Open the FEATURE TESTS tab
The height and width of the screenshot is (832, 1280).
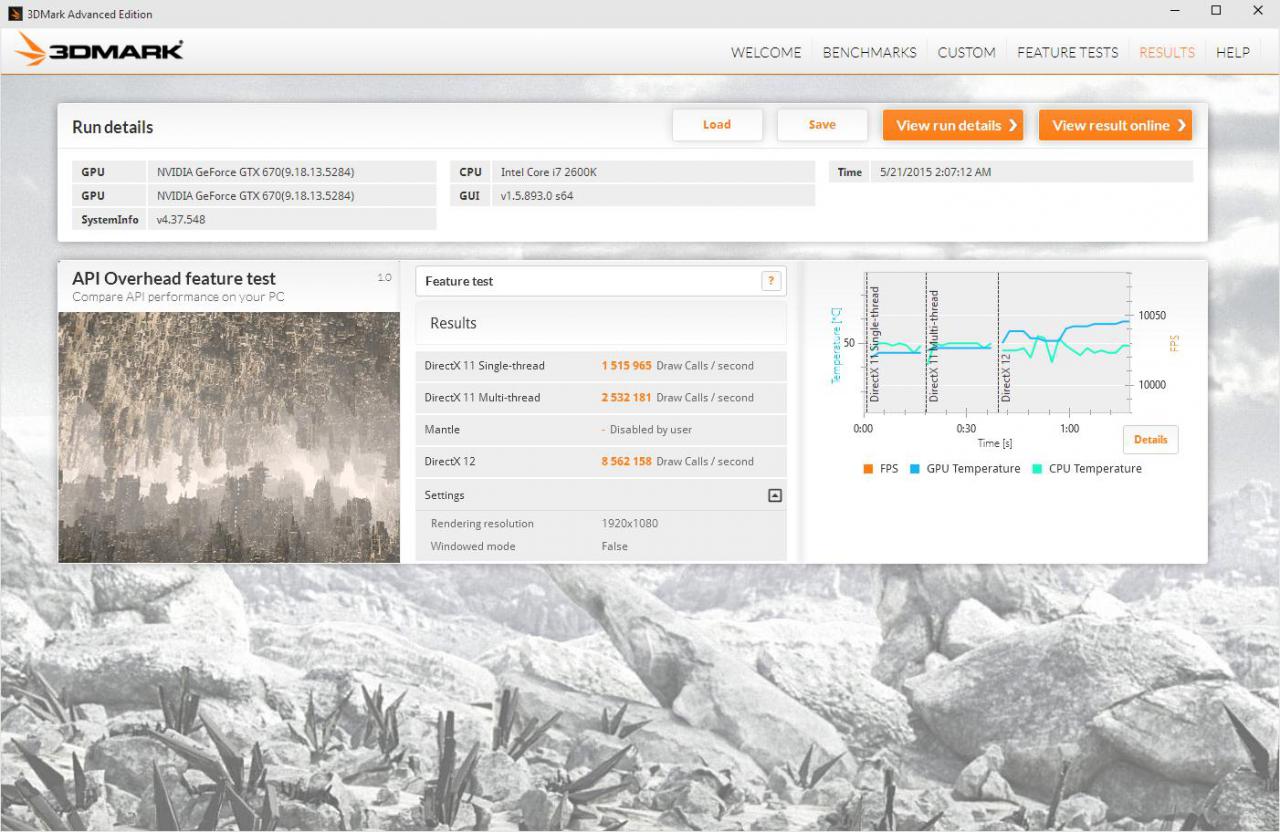[1068, 53]
